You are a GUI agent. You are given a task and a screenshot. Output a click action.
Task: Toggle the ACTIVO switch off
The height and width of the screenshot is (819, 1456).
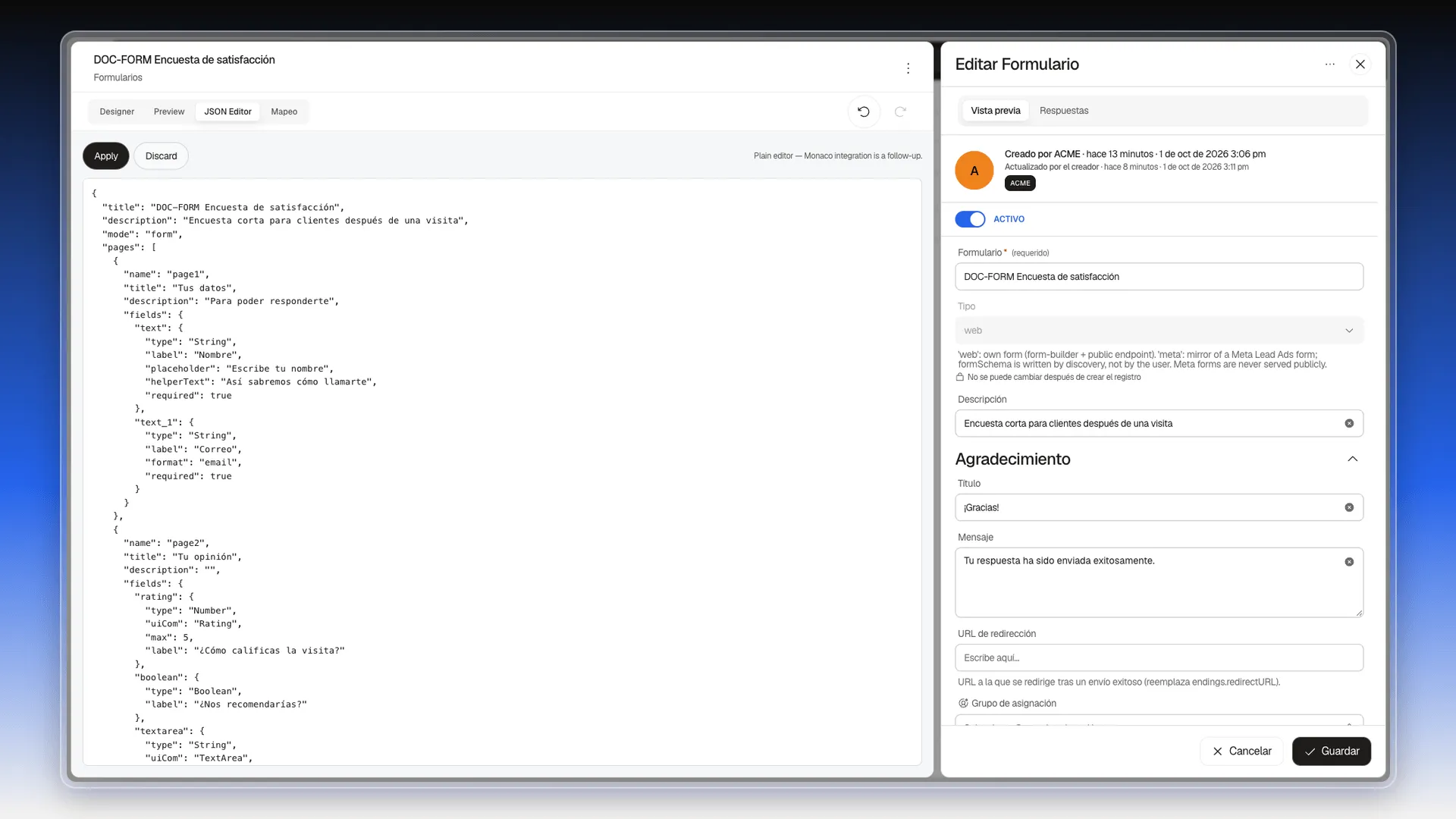click(970, 219)
